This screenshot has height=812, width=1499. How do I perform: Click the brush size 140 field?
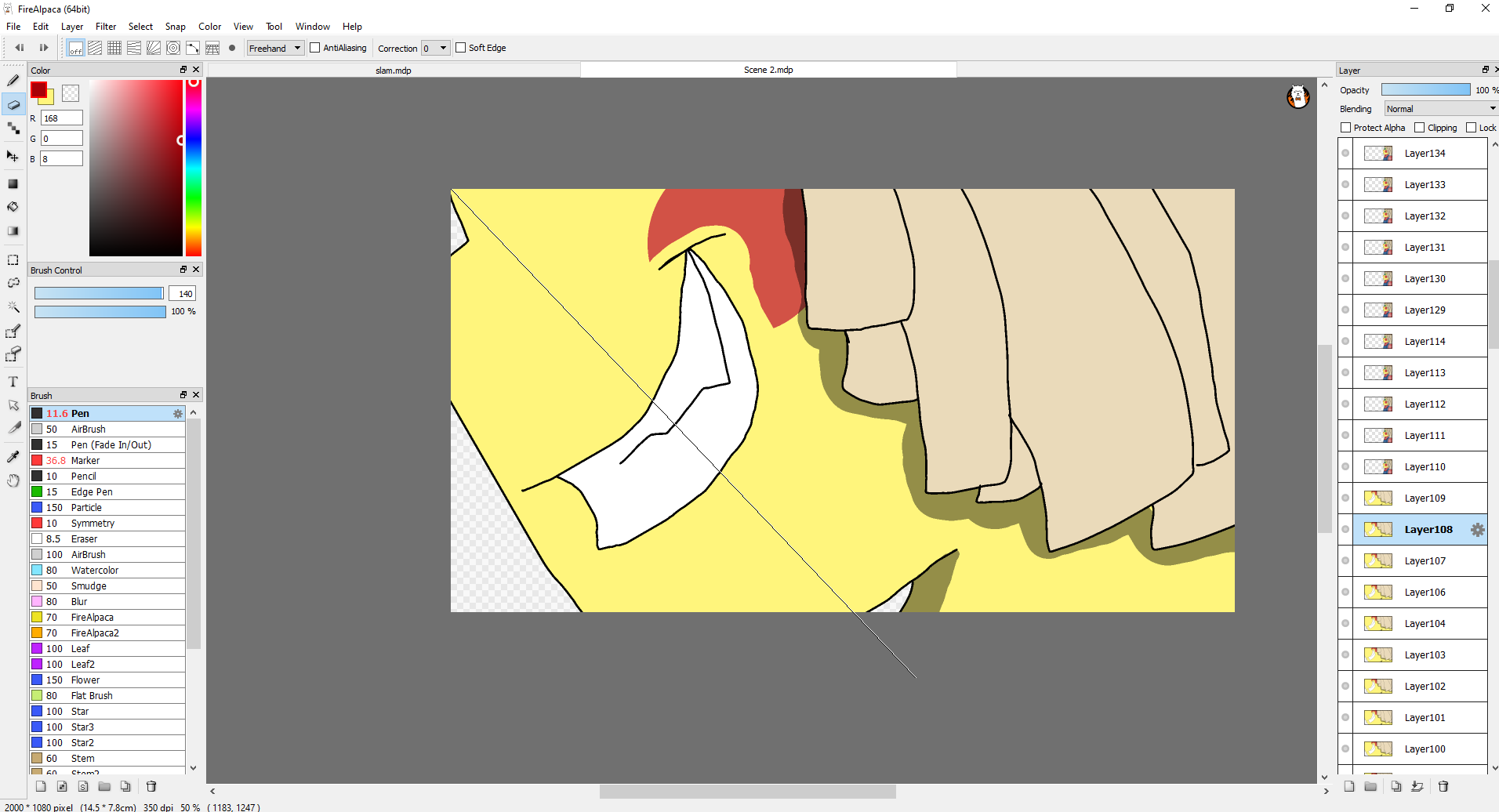pyautogui.click(x=183, y=294)
